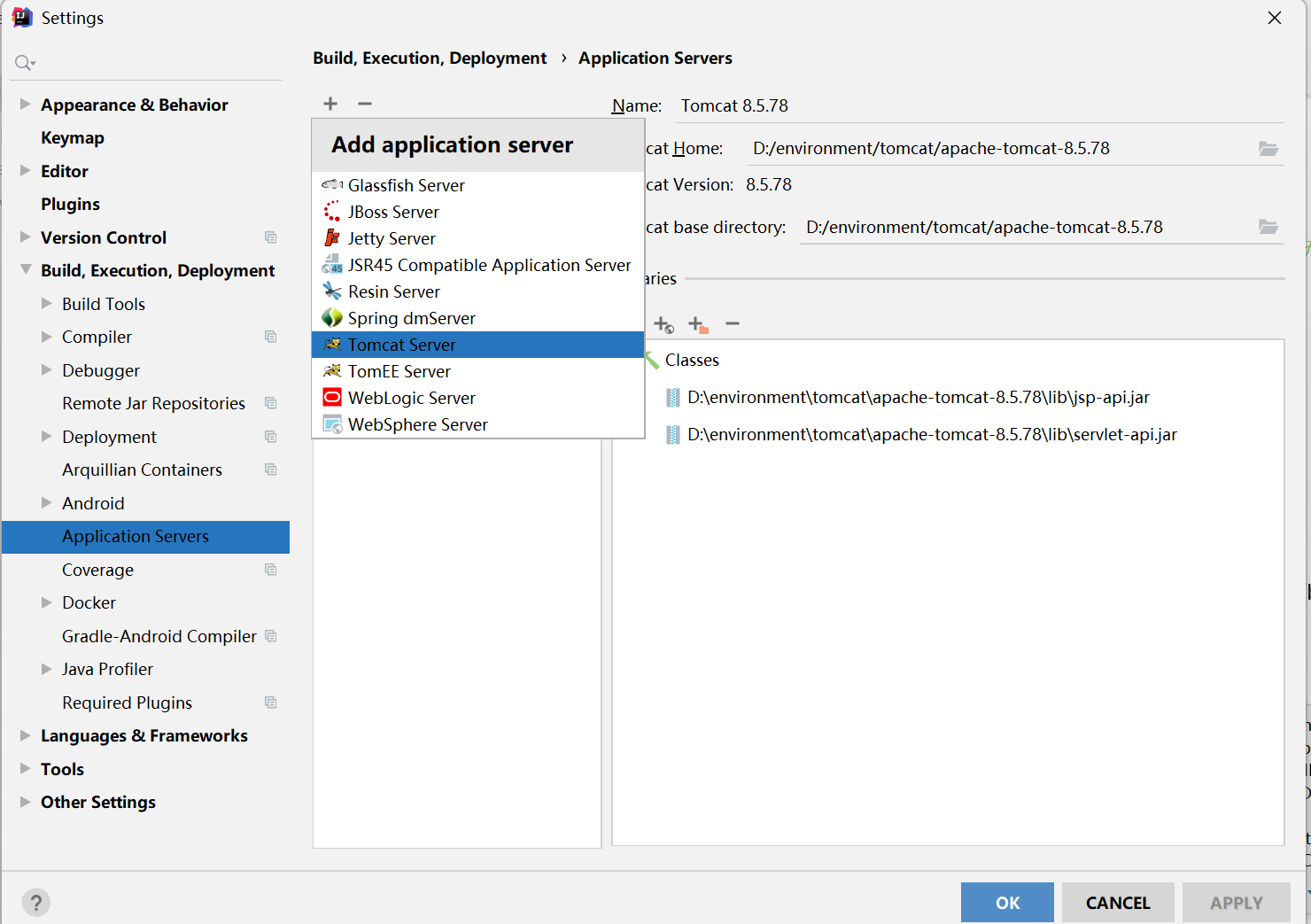Click the Tomcat base directory field

click(1028, 228)
